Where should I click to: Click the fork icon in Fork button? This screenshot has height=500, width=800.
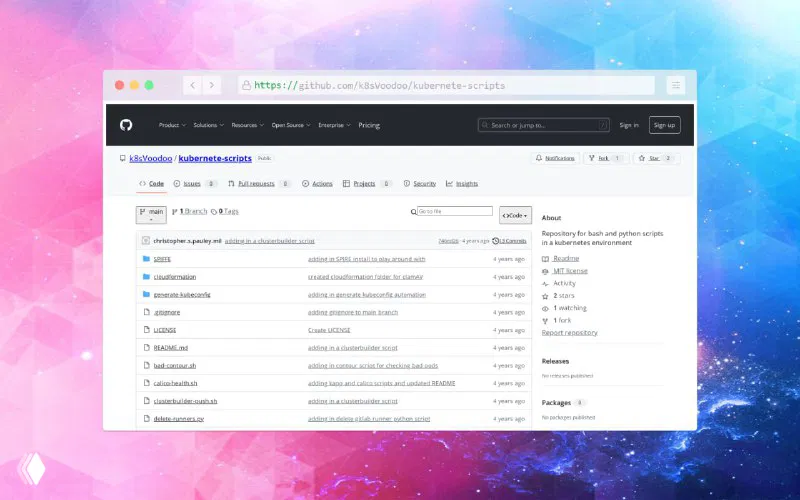(x=592, y=158)
